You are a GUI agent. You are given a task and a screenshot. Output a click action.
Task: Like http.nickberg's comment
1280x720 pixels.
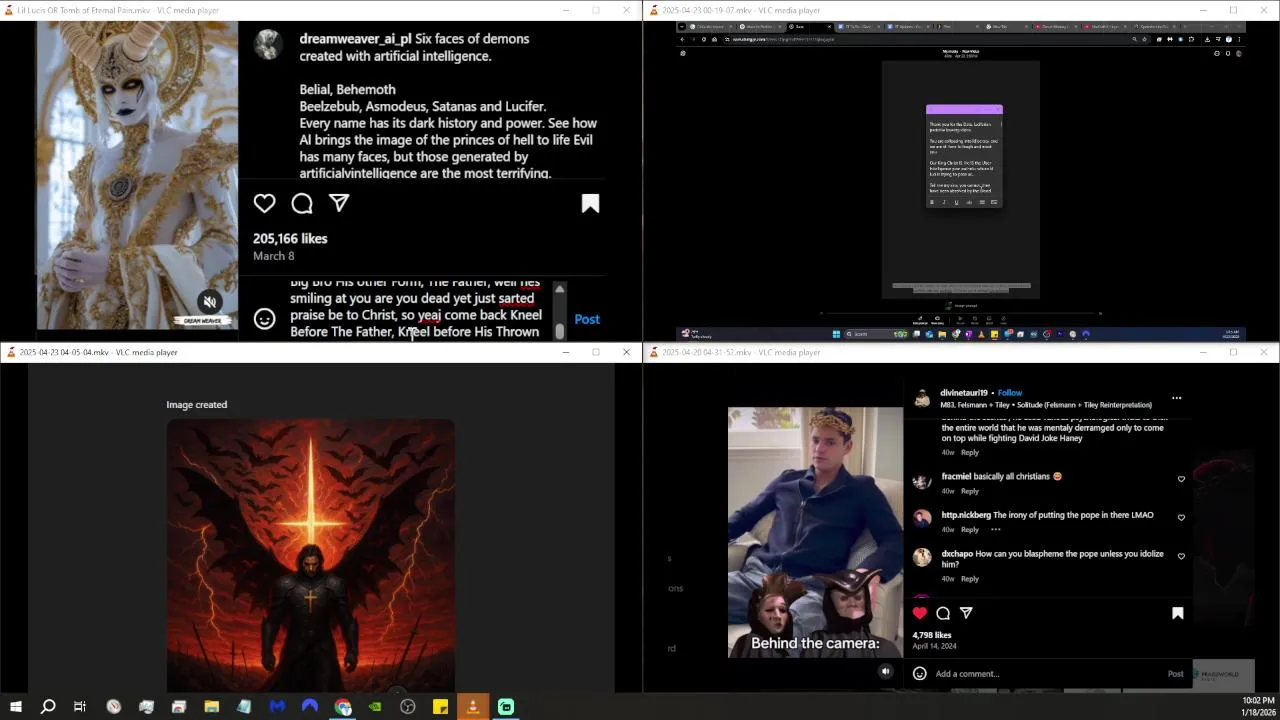(x=1181, y=518)
